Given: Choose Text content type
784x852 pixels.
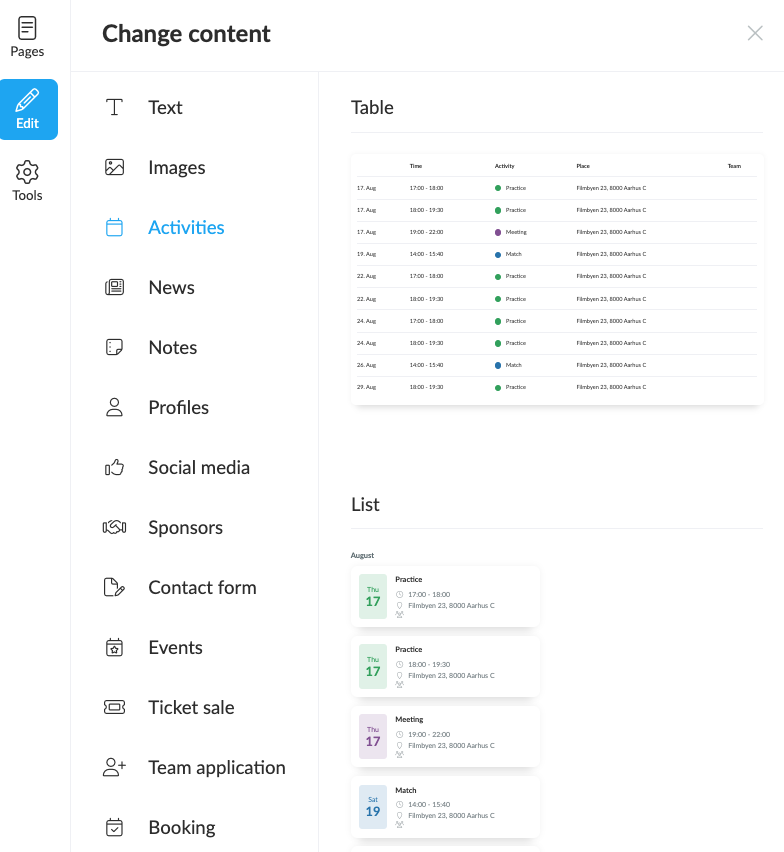Looking at the screenshot, I should tap(165, 108).
